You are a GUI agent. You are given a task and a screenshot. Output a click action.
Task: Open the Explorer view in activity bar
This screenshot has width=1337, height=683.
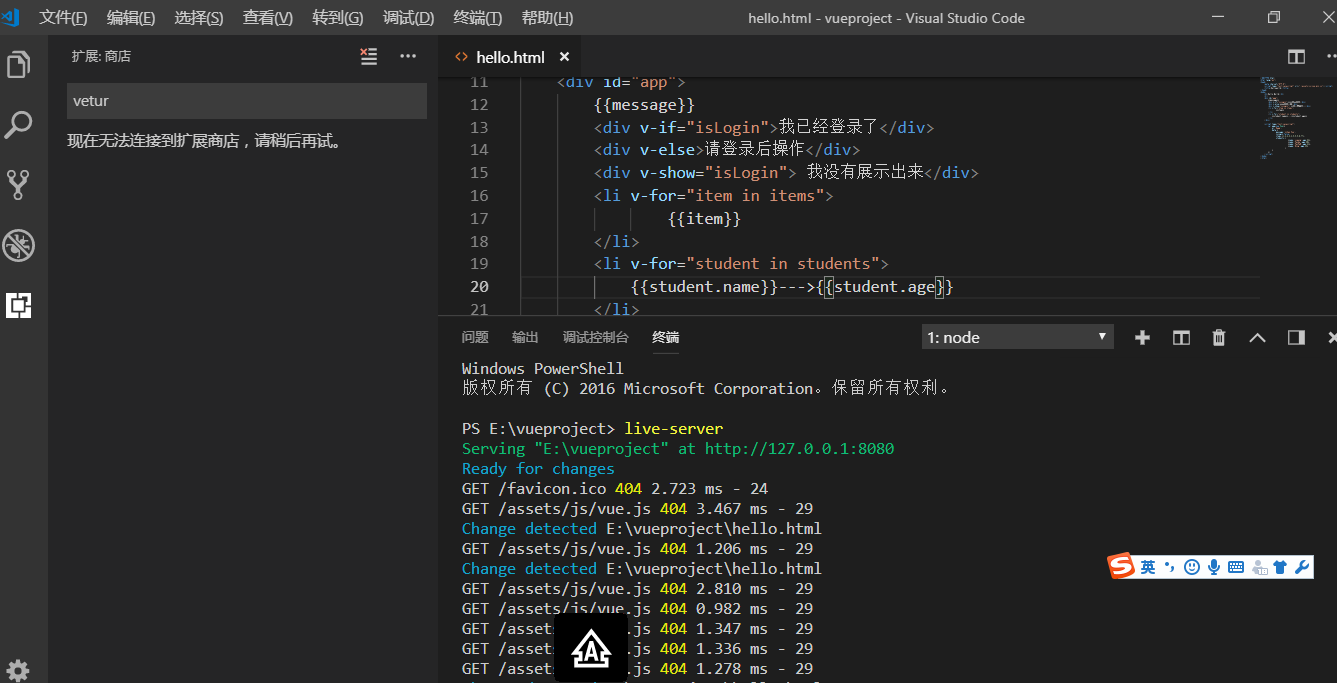pyautogui.click(x=19, y=66)
